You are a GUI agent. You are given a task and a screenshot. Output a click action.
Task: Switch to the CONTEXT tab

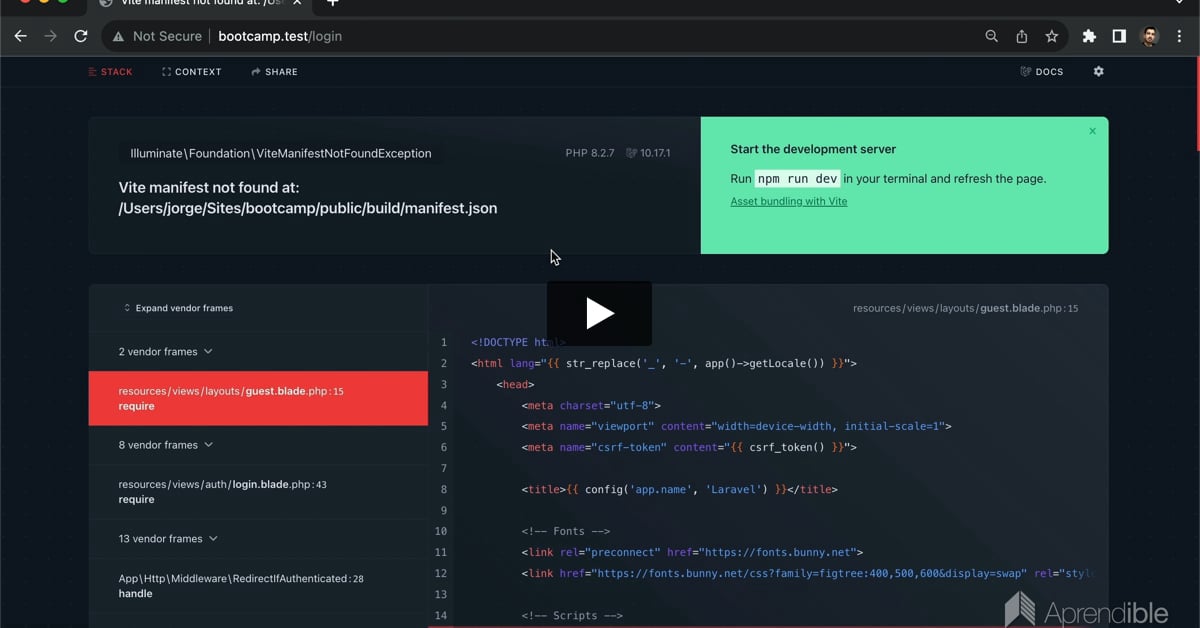pyautogui.click(x=191, y=72)
